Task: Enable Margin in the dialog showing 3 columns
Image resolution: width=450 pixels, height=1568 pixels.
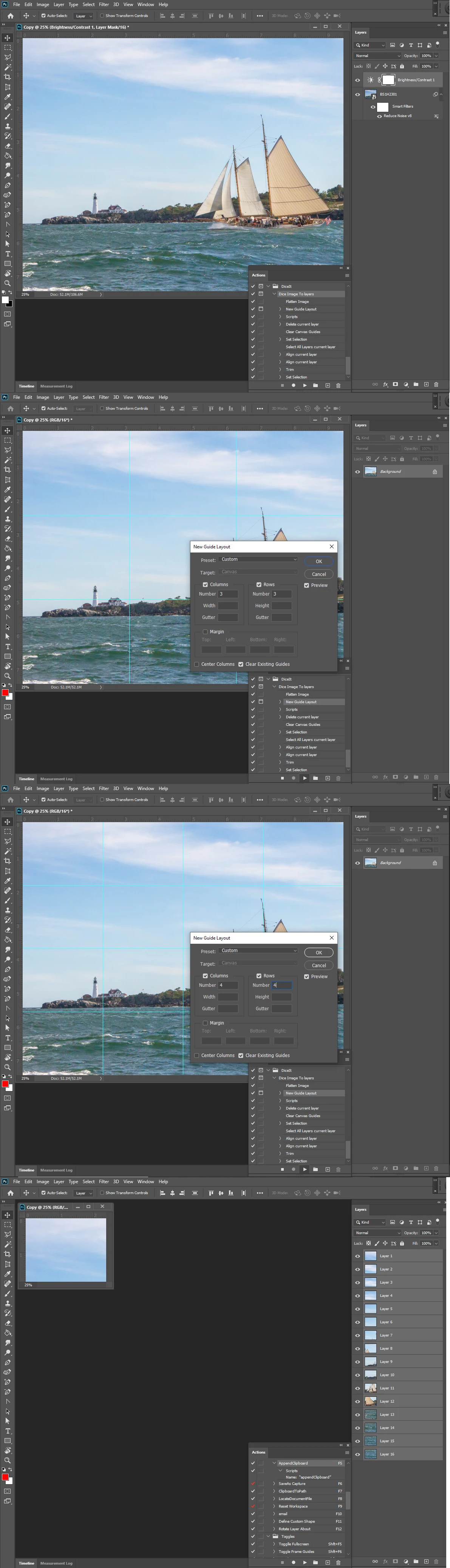Action: pyautogui.click(x=205, y=632)
